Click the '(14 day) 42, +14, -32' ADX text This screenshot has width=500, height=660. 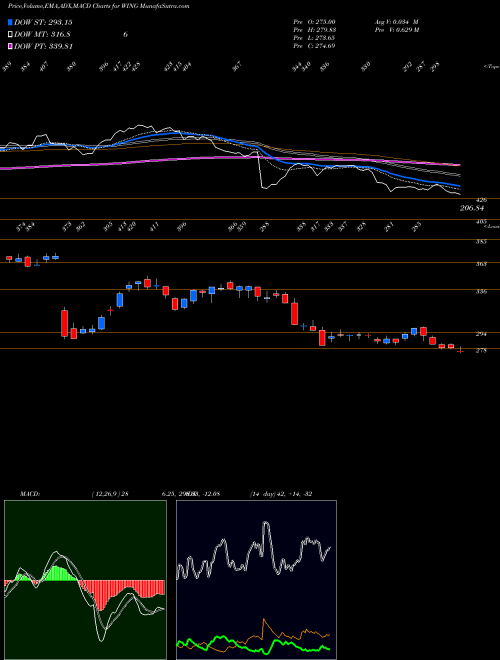click(x=281, y=494)
